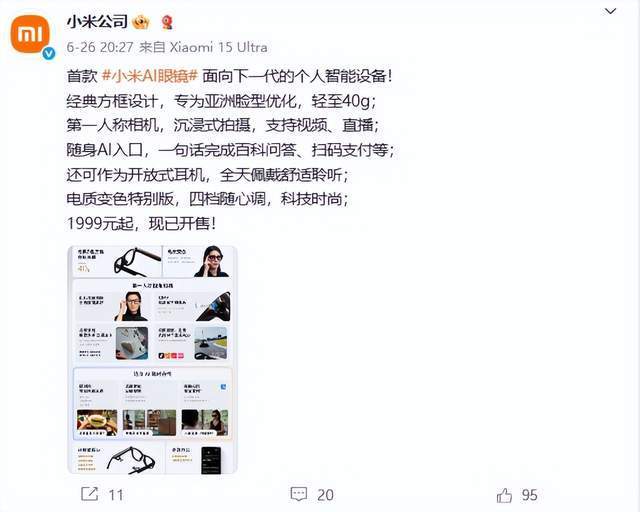Image resolution: width=640 pixels, height=512 pixels.
Task: Like the post with thumbs-up icon
Action: click(504, 495)
